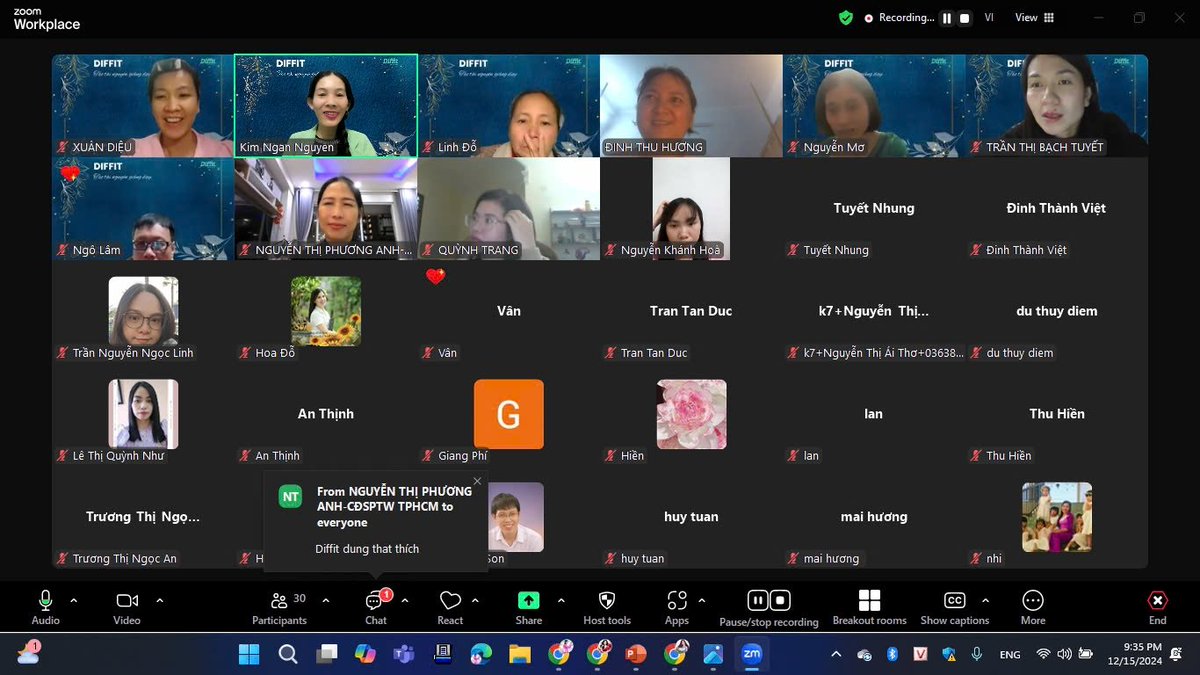Open the More options menu
The width and height of the screenshot is (1200, 675).
coord(1033,606)
